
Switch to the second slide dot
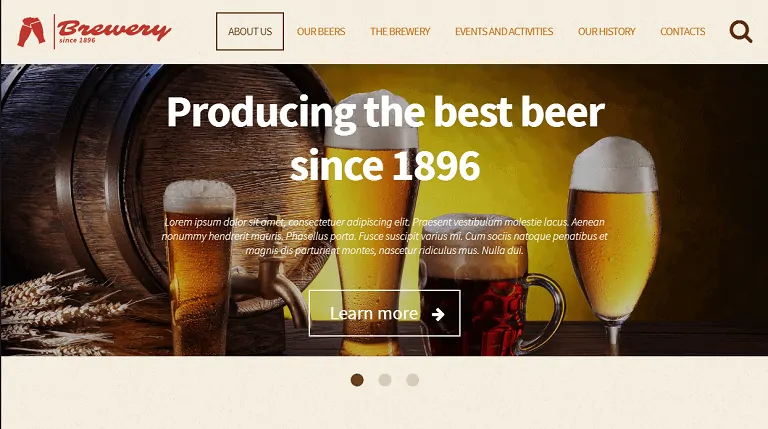coord(385,380)
